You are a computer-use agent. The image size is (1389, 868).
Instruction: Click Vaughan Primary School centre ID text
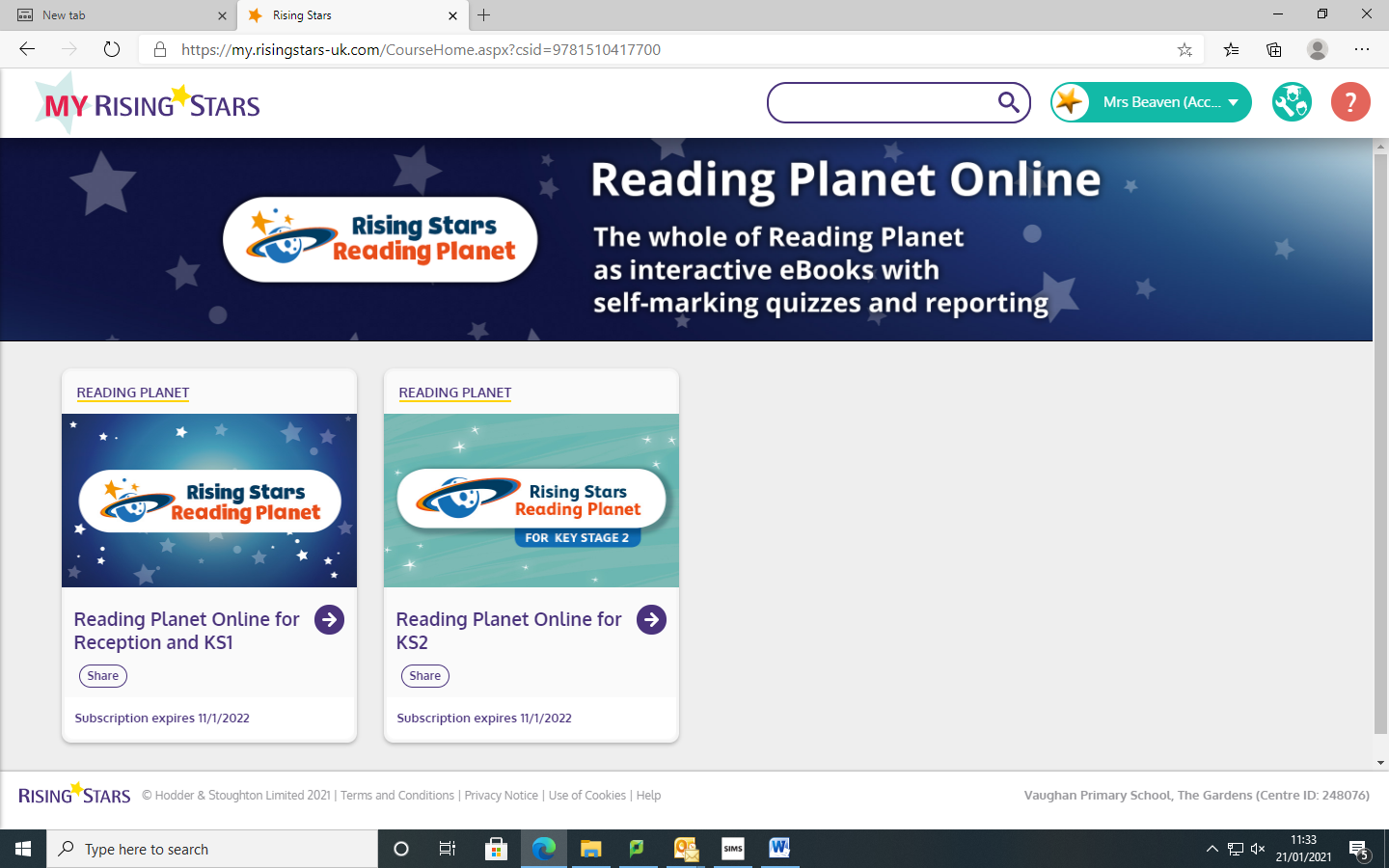click(x=1196, y=796)
